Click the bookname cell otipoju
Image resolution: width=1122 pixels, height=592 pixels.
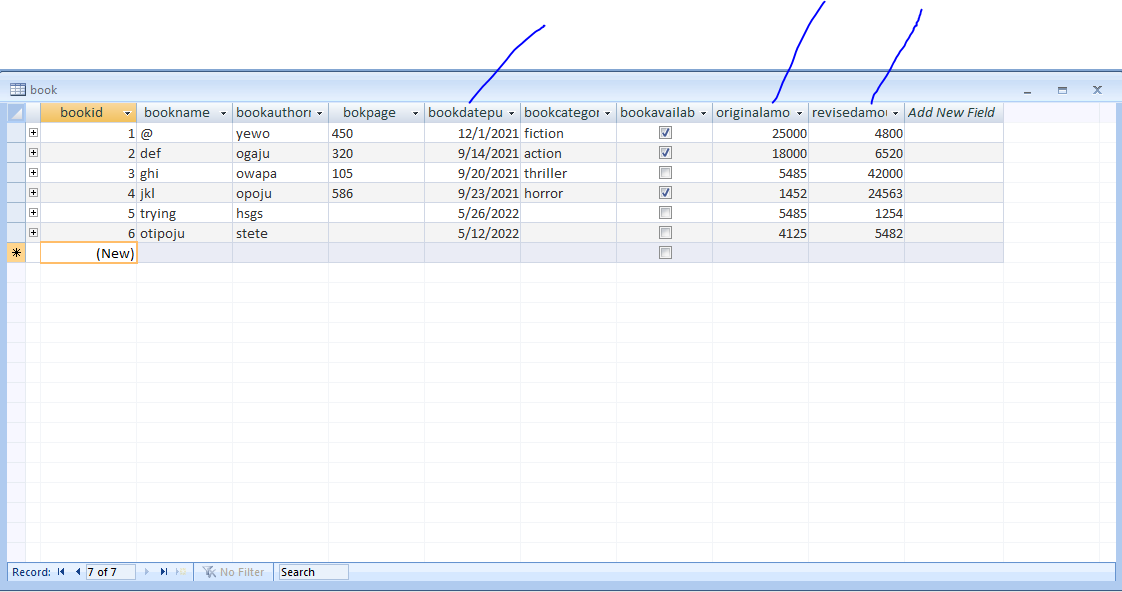pos(185,233)
